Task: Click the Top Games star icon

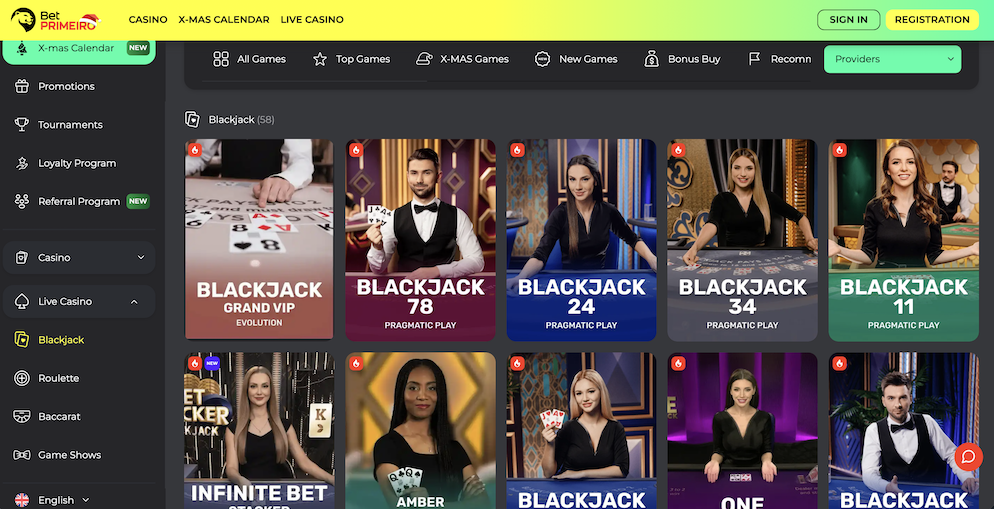Action: pos(320,59)
